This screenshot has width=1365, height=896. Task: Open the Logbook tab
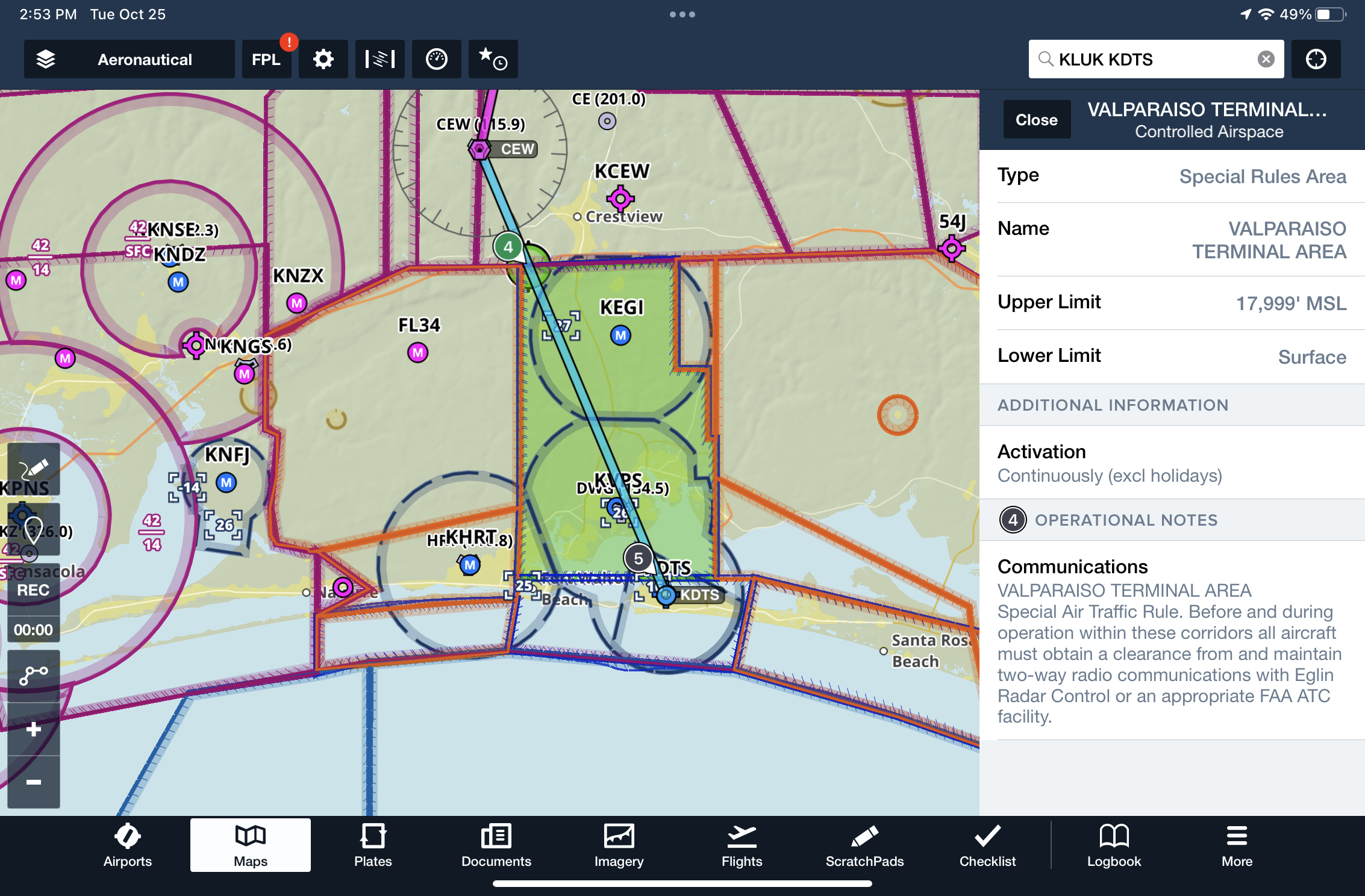click(x=1114, y=845)
